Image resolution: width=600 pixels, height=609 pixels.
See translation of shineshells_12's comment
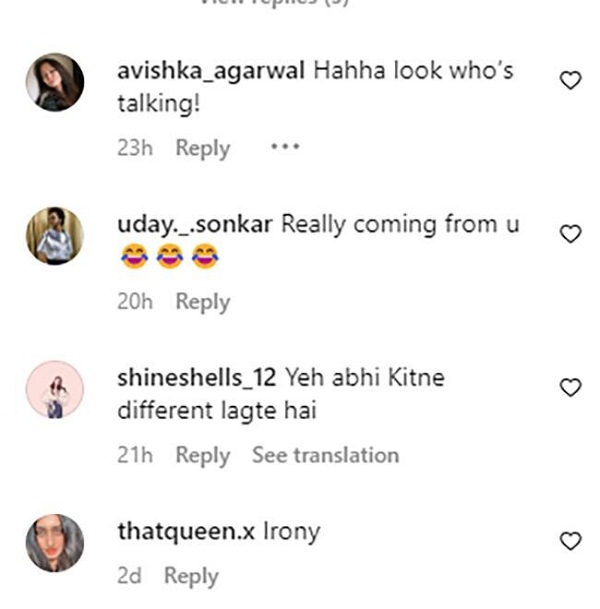(325, 455)
